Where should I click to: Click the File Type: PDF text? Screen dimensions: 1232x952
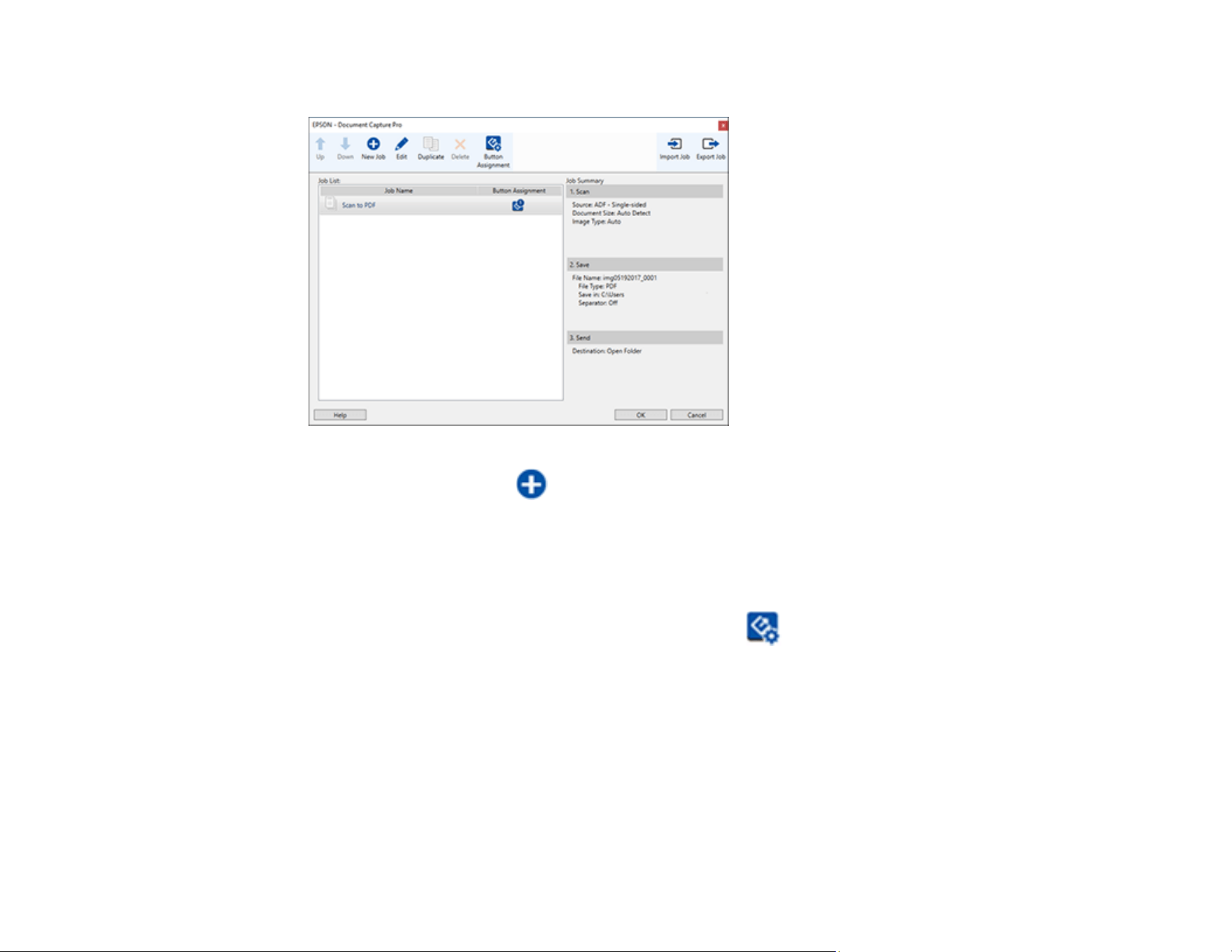pyautogui.click(x=597, y=287)
